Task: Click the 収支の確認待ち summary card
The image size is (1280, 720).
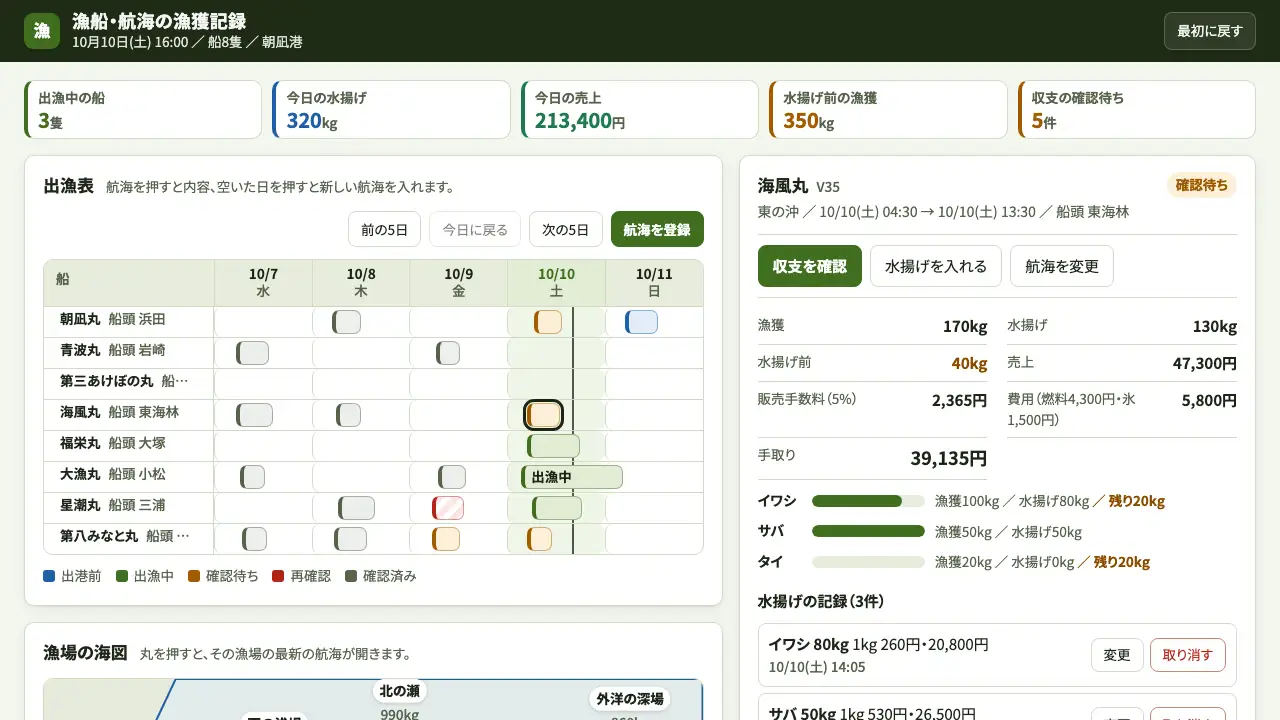Action: pyautogui.click(x=1136, y=110)
